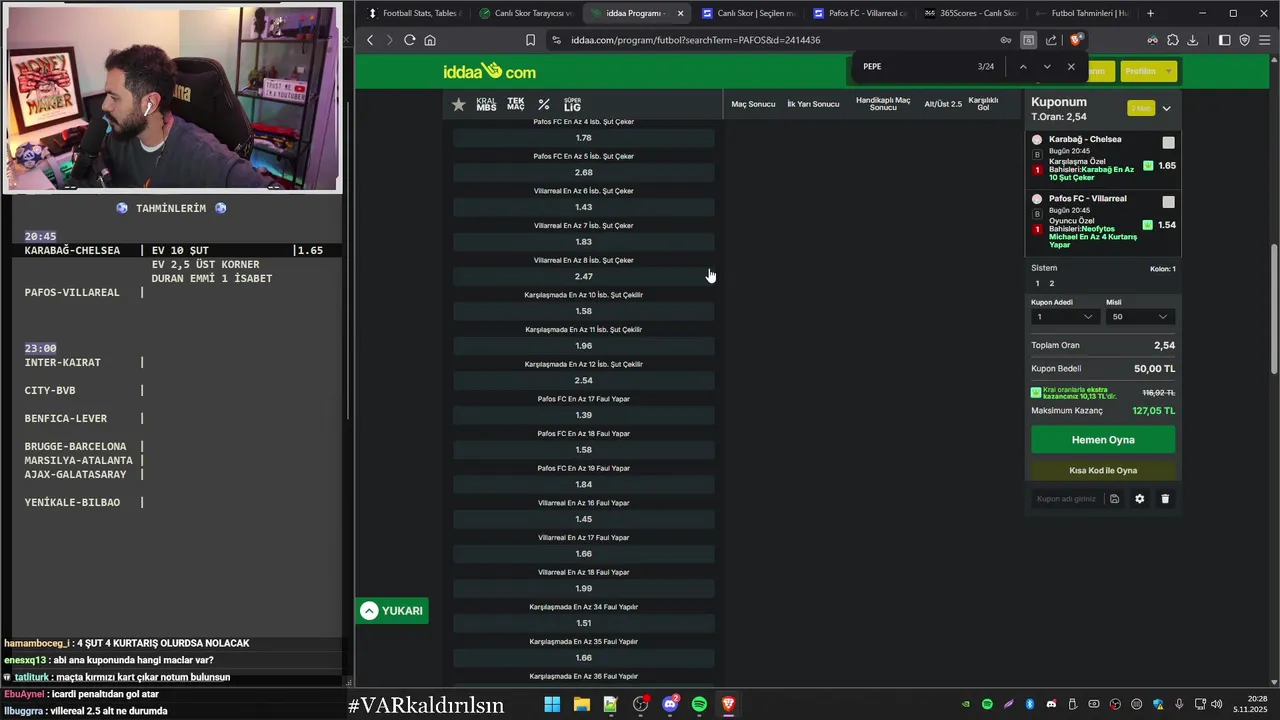Image resolution: width=1280 pixels, height=720 pixels.
Task: Reload the iddaa page
Action: click(409, 40)
